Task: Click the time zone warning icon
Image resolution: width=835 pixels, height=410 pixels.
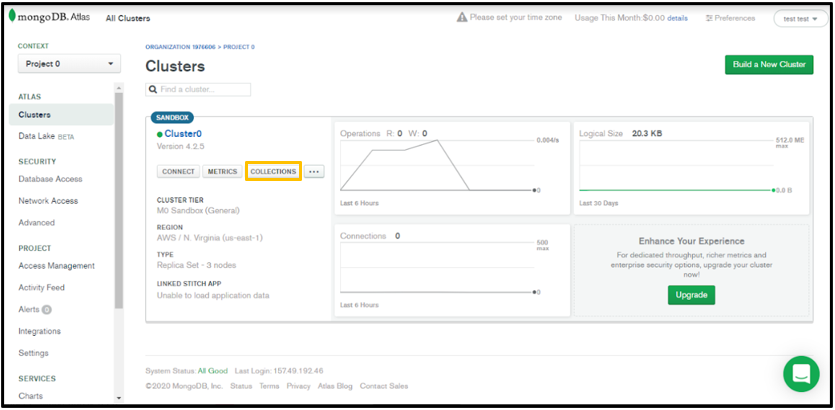Action: click(x=462, y=18)
